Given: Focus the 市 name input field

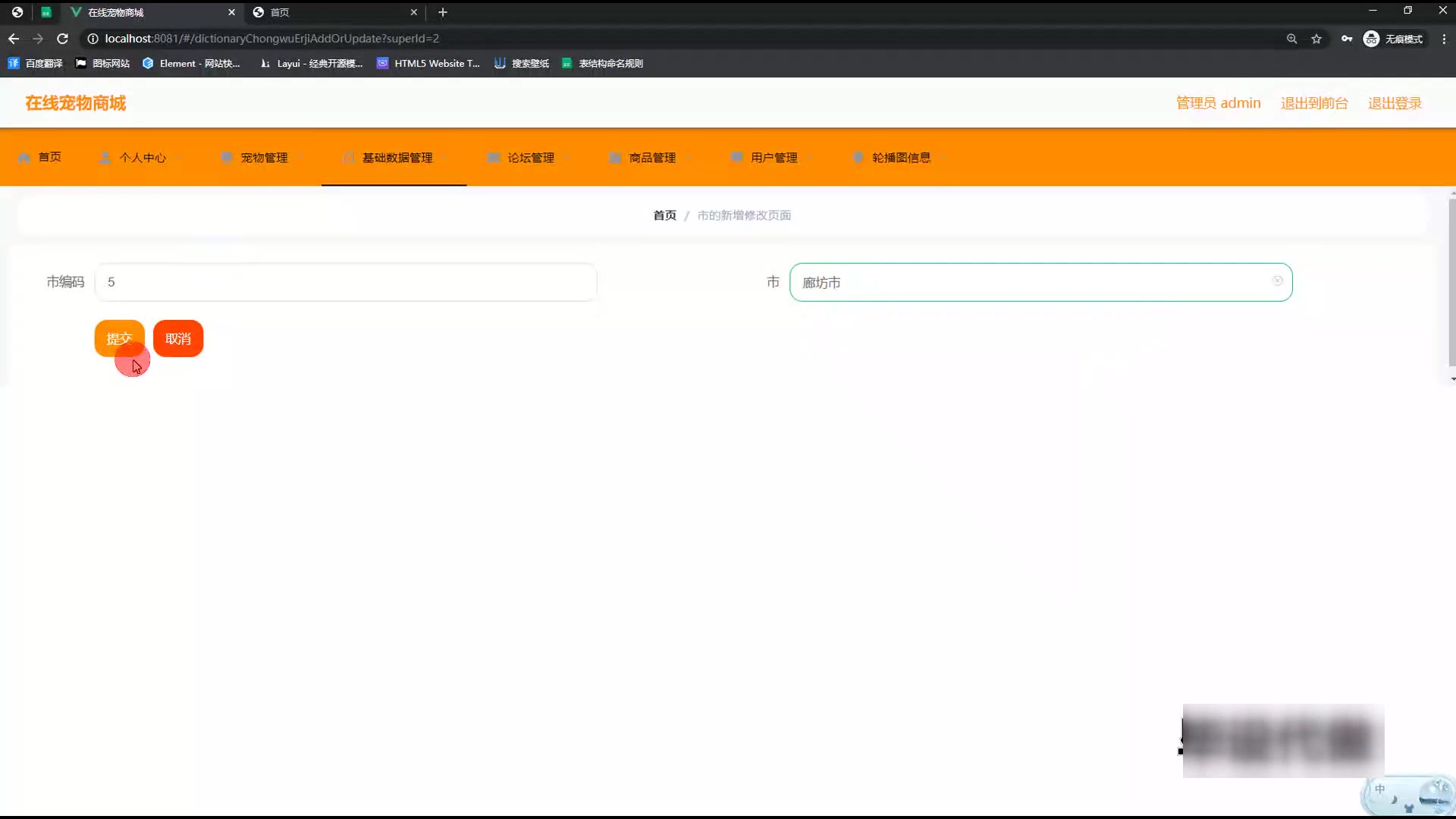Looking at the screenshot, I should pos(1040,282).
